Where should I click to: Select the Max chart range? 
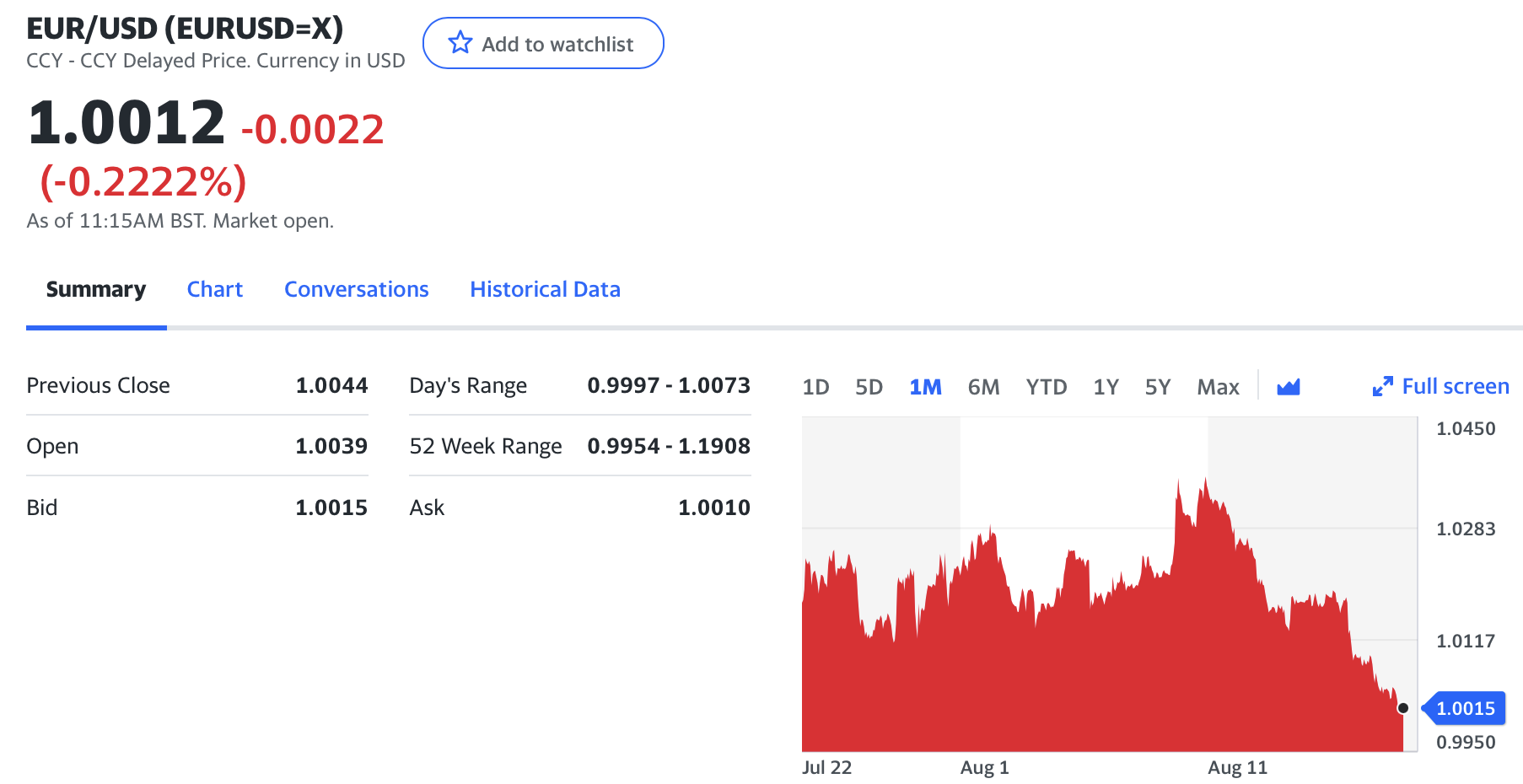(x=1218, y=387)
